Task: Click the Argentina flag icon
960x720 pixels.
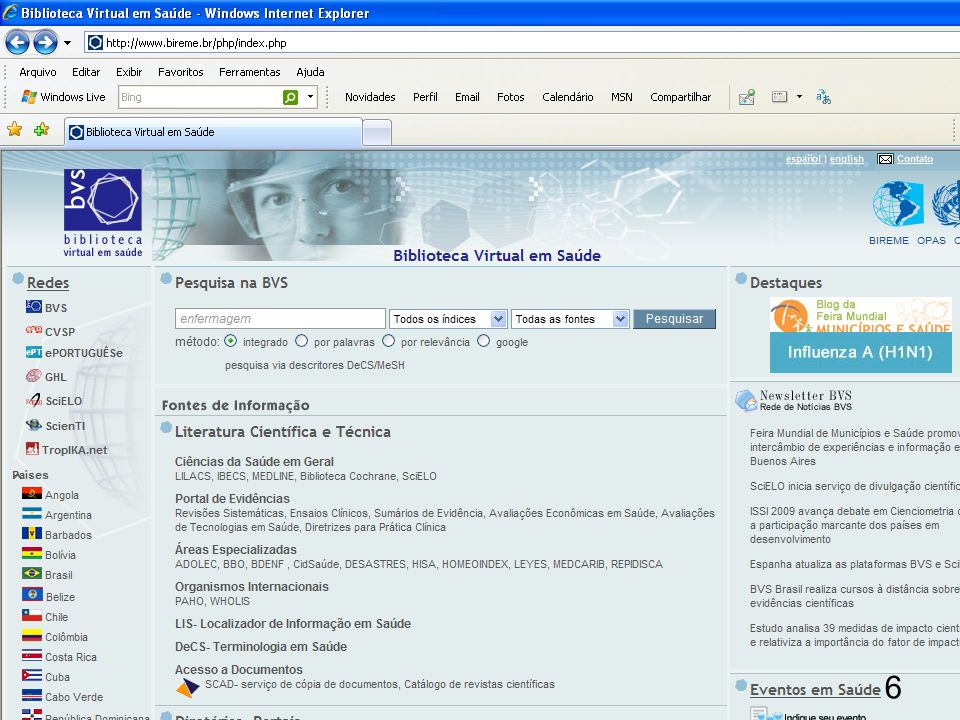Action: tap(32, 513)
